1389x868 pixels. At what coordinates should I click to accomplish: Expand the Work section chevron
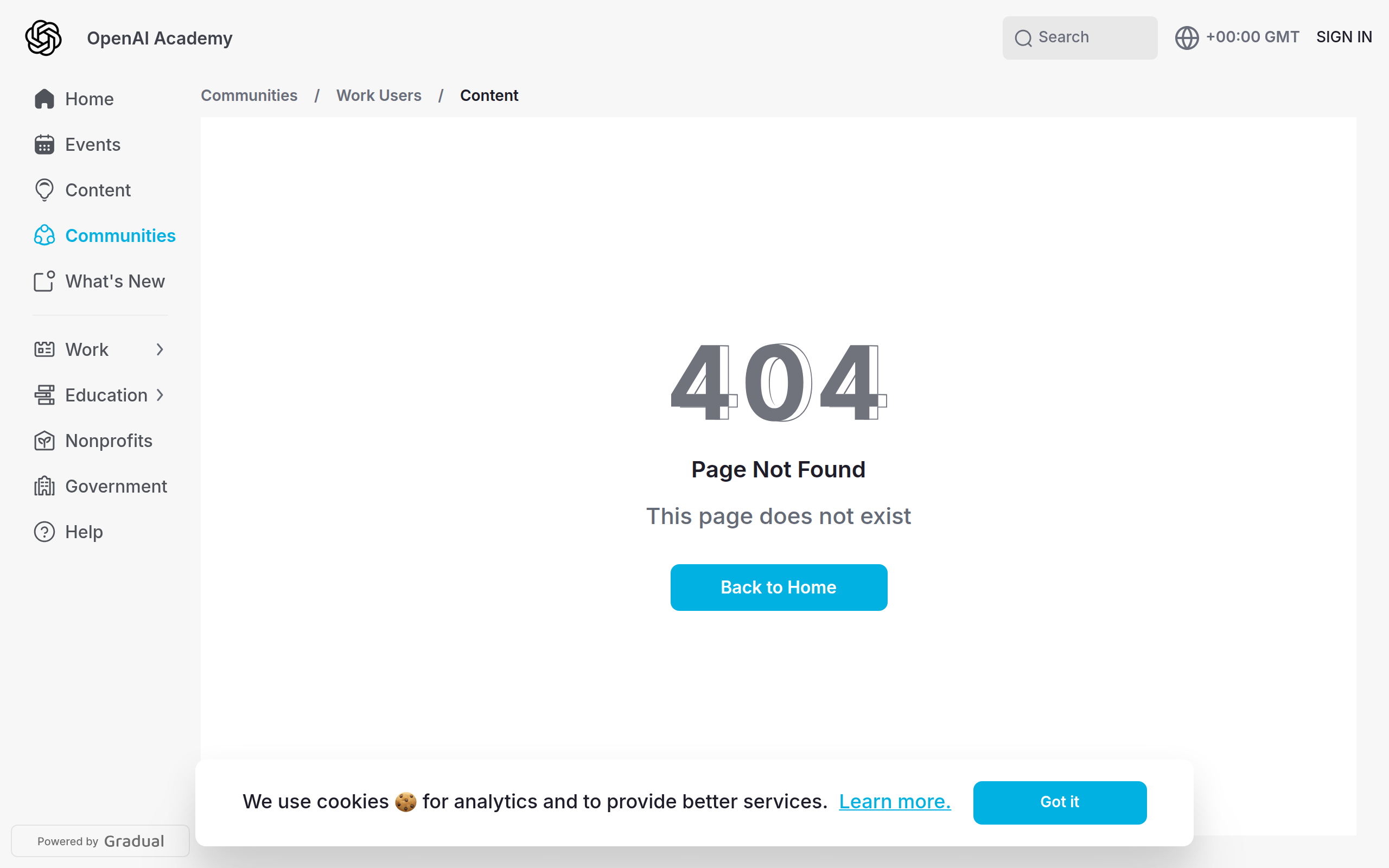coord(160,349)
